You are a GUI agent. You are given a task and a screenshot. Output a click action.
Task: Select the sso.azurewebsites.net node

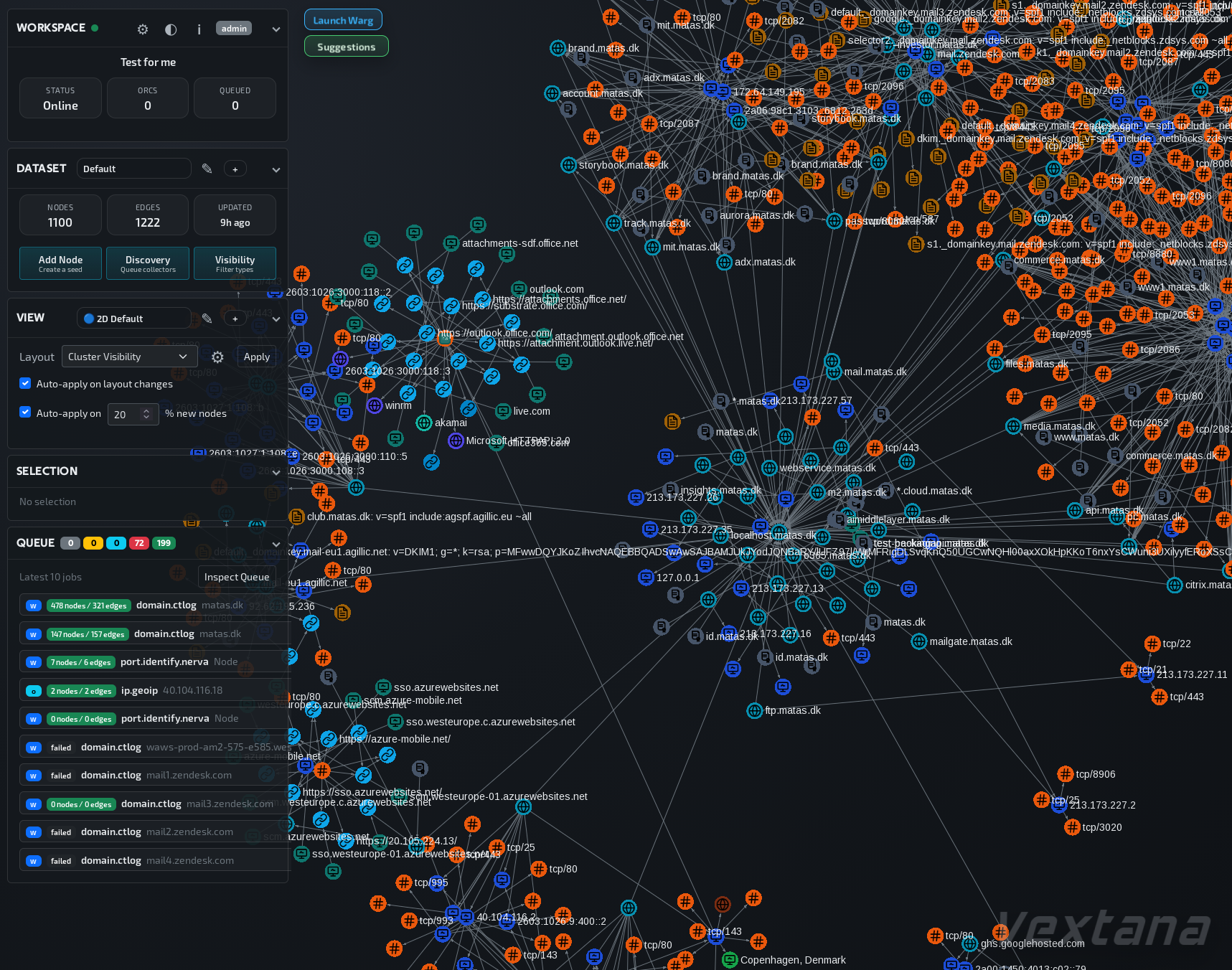pos(383,687)
